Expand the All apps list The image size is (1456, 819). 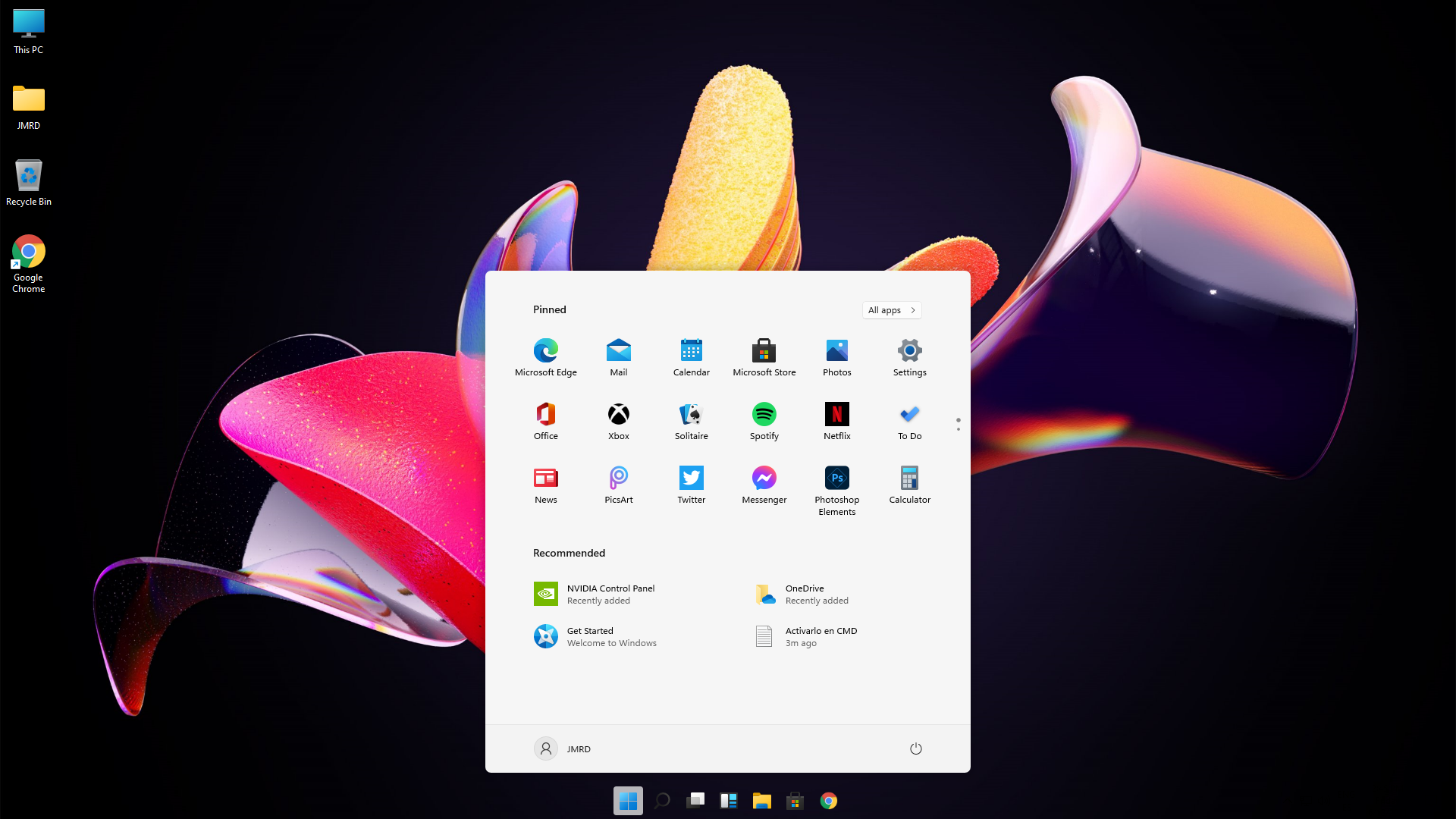coord(891,310)
